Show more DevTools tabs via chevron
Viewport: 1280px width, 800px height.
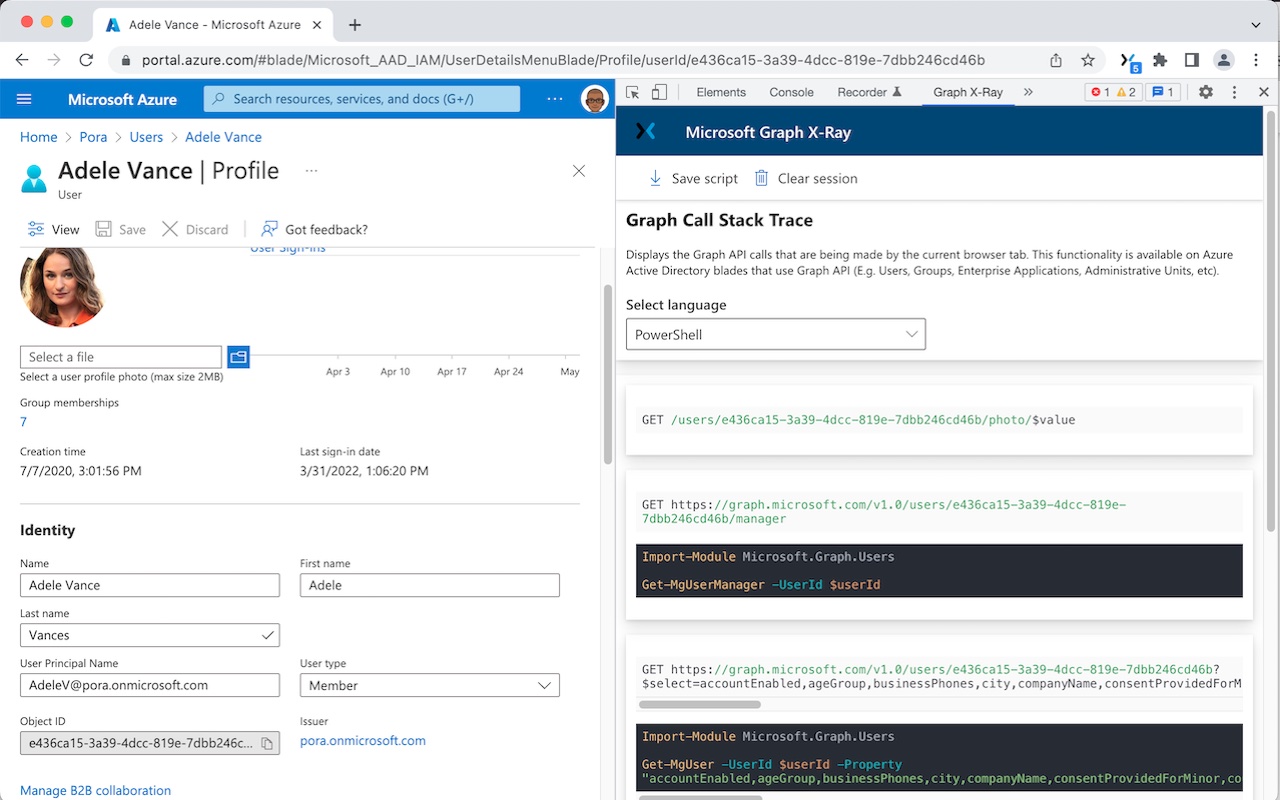click(1028, 92)
